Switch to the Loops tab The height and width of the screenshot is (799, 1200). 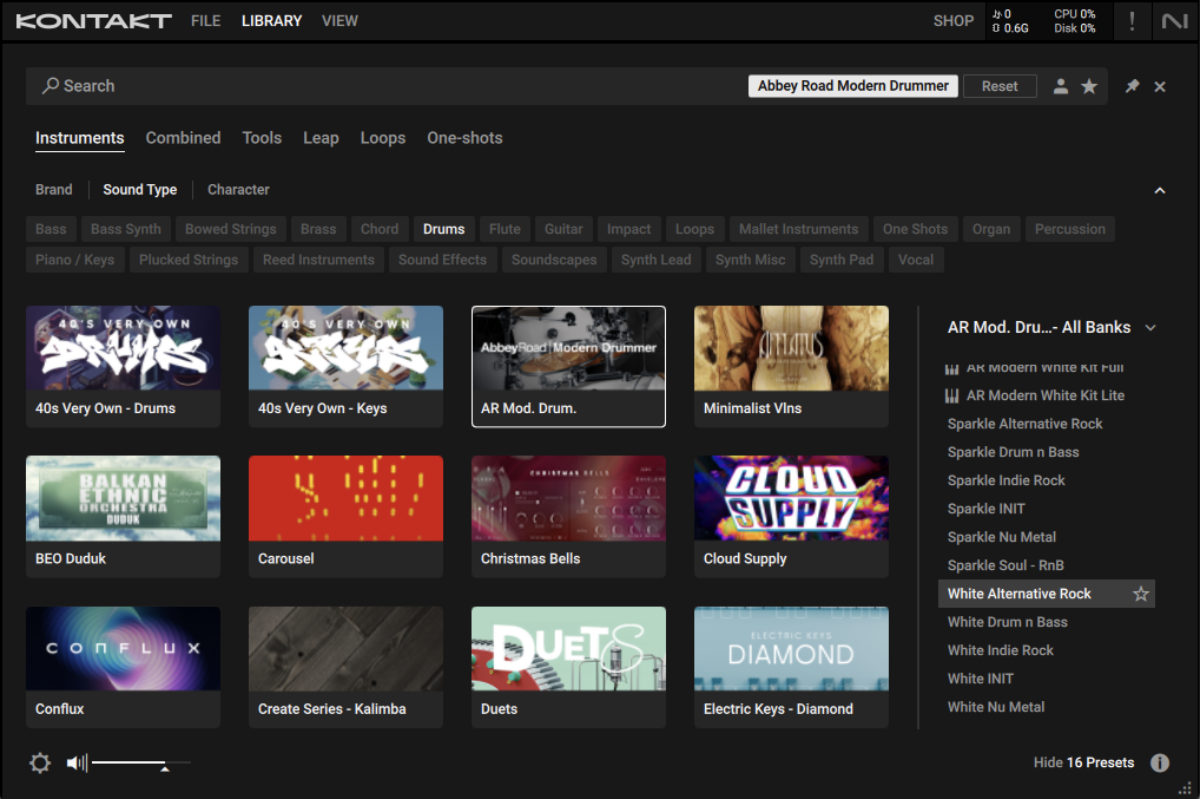(x=383, y=138)
